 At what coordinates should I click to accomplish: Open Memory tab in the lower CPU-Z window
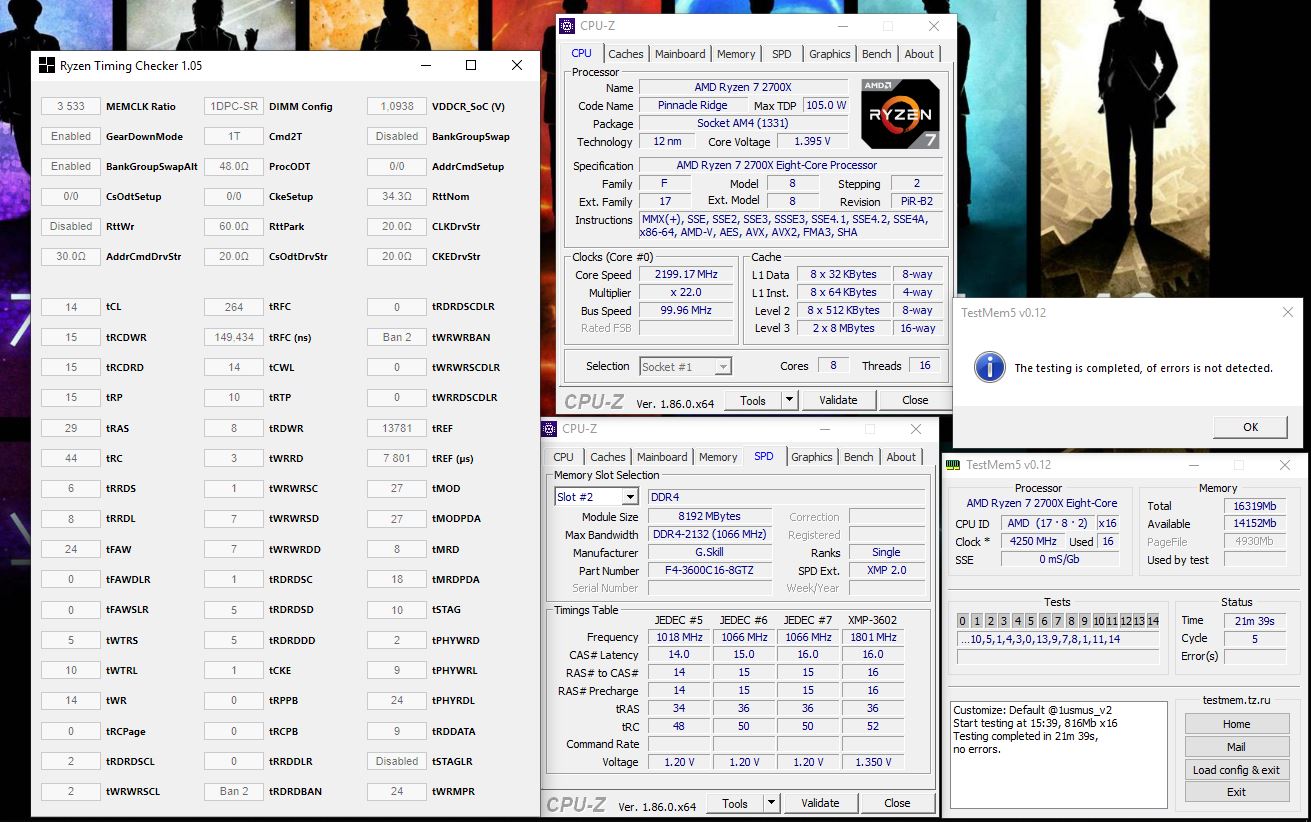coord(718,457)
